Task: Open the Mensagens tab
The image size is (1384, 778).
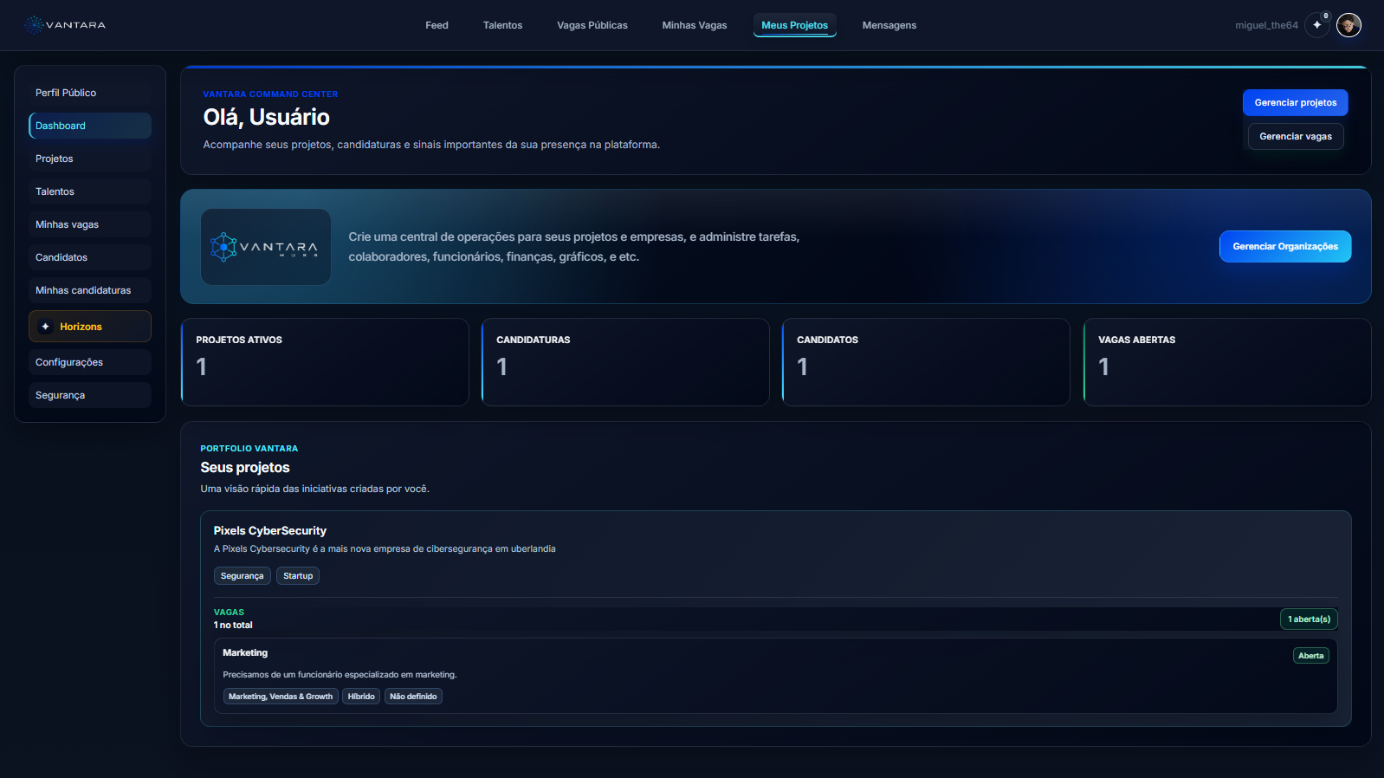Action: pos(890,25)
